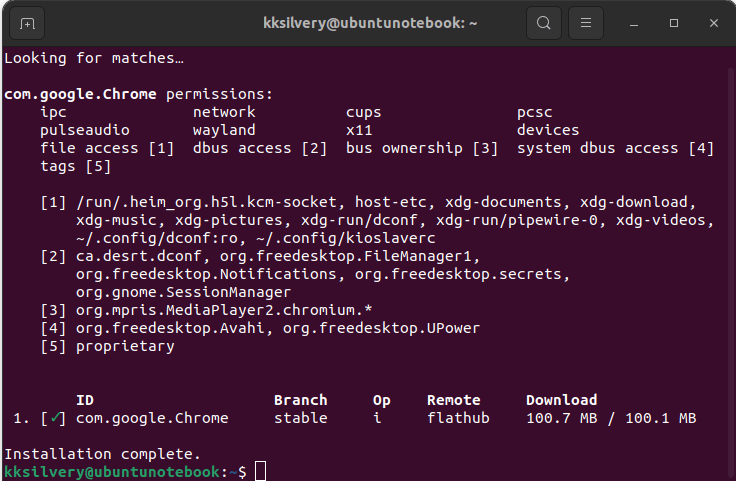Click 'com.google.Chrome' in the permissions heading
This screenshot has height=481, width=736.
coord(80,94)
